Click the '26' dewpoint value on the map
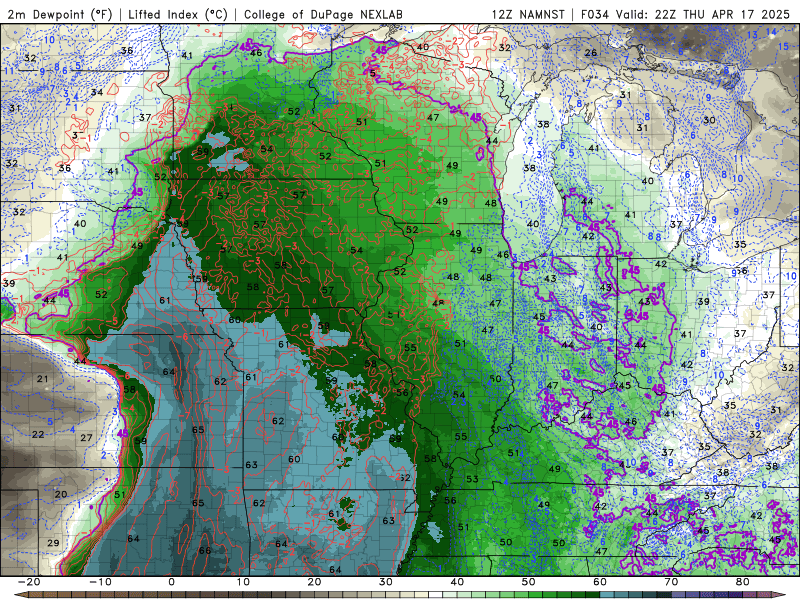800x600 pixels. 590,52
